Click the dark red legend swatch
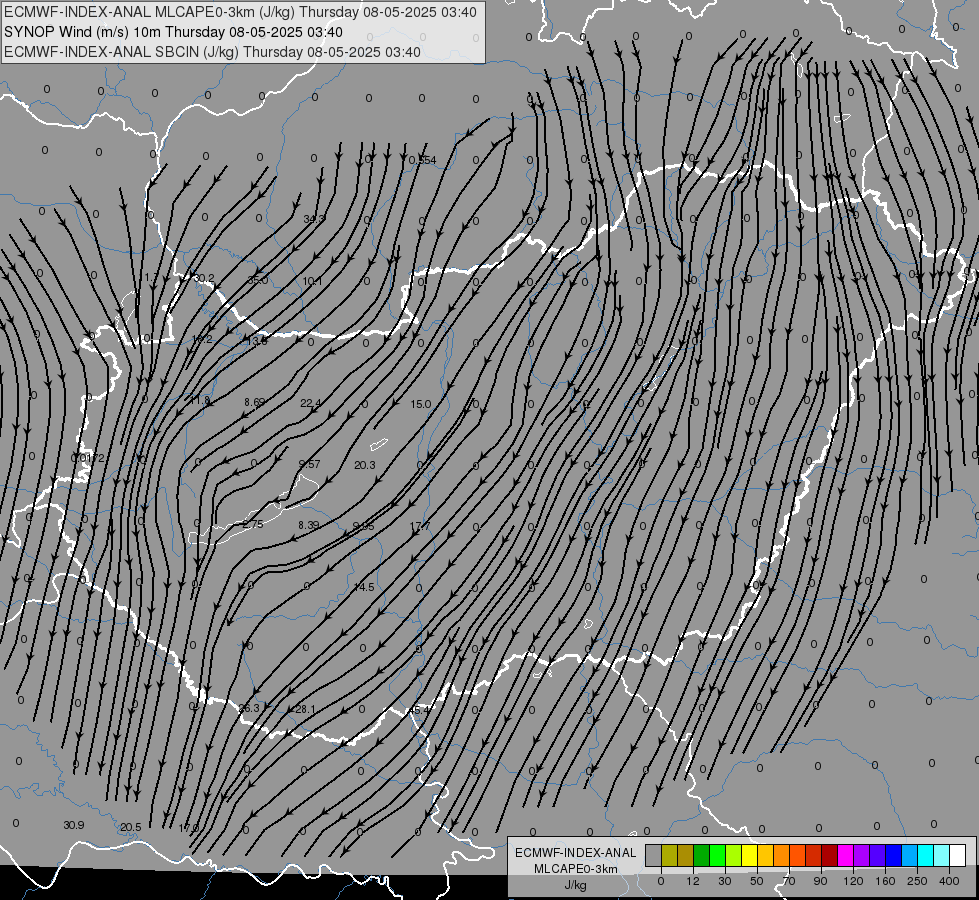This screenshot has height=900, width=979. pos(830,855)
